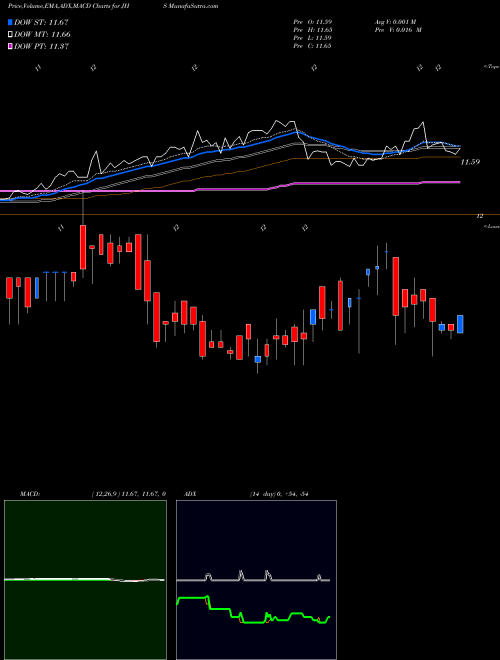
Task: Click the ADX '(14 day) 0, +54, -54' parameters
Action: (x=279, y=494)
